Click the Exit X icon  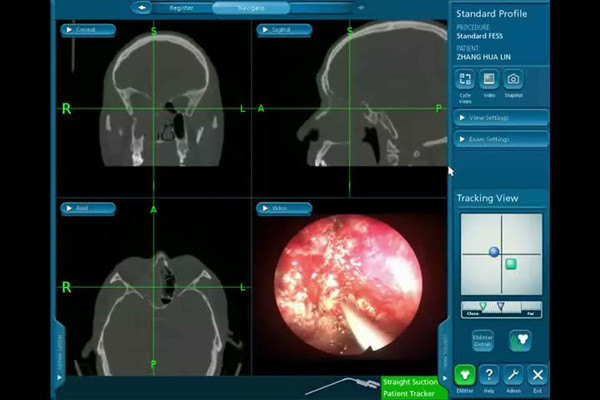[x=538, y=375]
